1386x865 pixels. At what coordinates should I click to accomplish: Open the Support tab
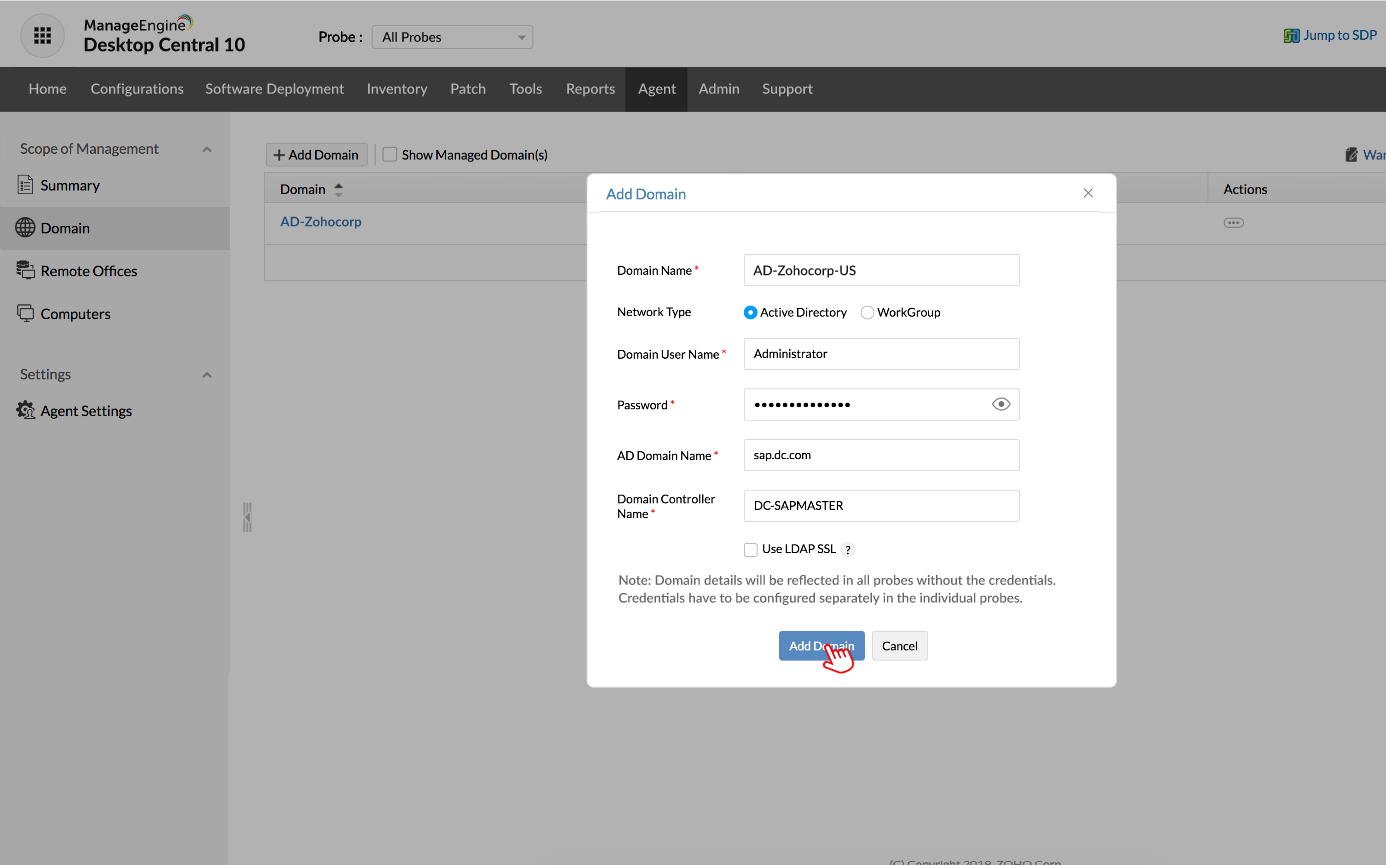(787, 89)
